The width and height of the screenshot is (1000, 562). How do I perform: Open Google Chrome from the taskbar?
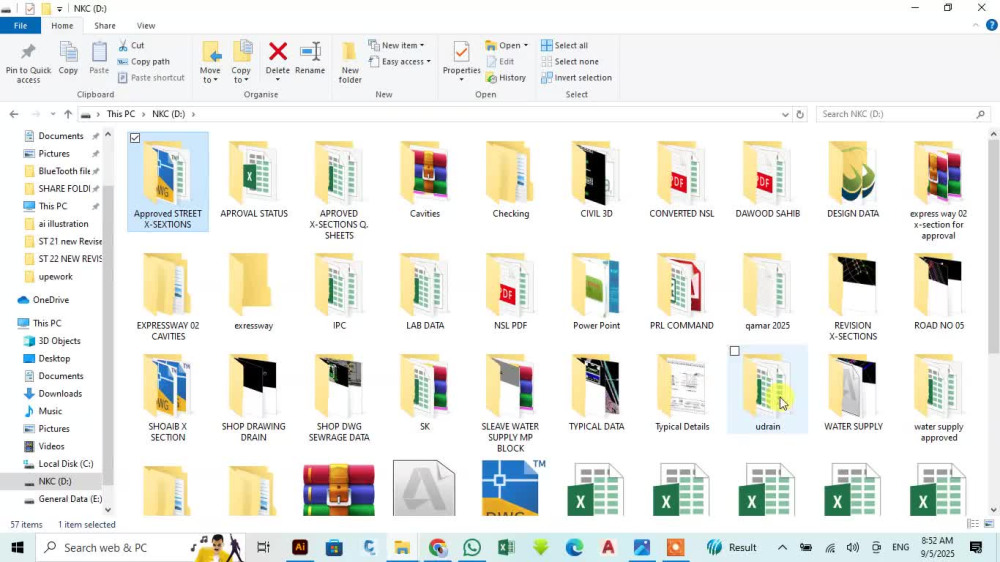point(438,547)
